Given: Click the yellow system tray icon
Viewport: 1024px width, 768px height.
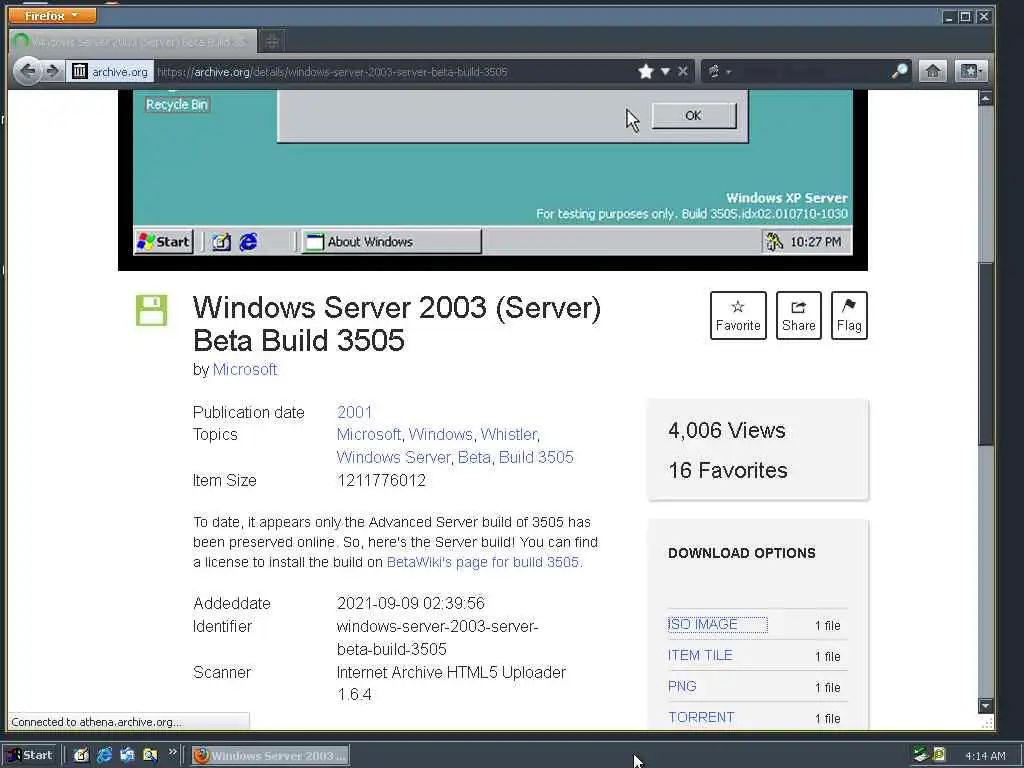Looking at the screenshot, I should [939, 754].
